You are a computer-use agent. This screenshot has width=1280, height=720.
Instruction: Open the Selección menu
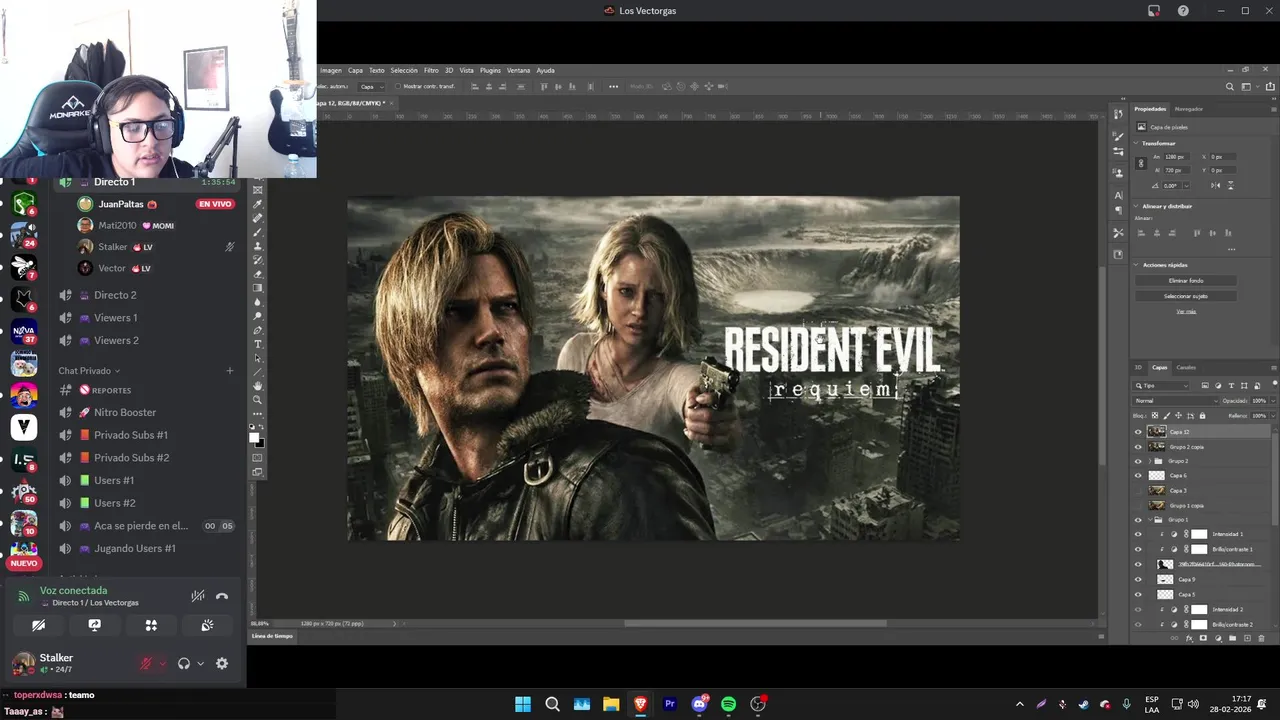coord(404,70)
